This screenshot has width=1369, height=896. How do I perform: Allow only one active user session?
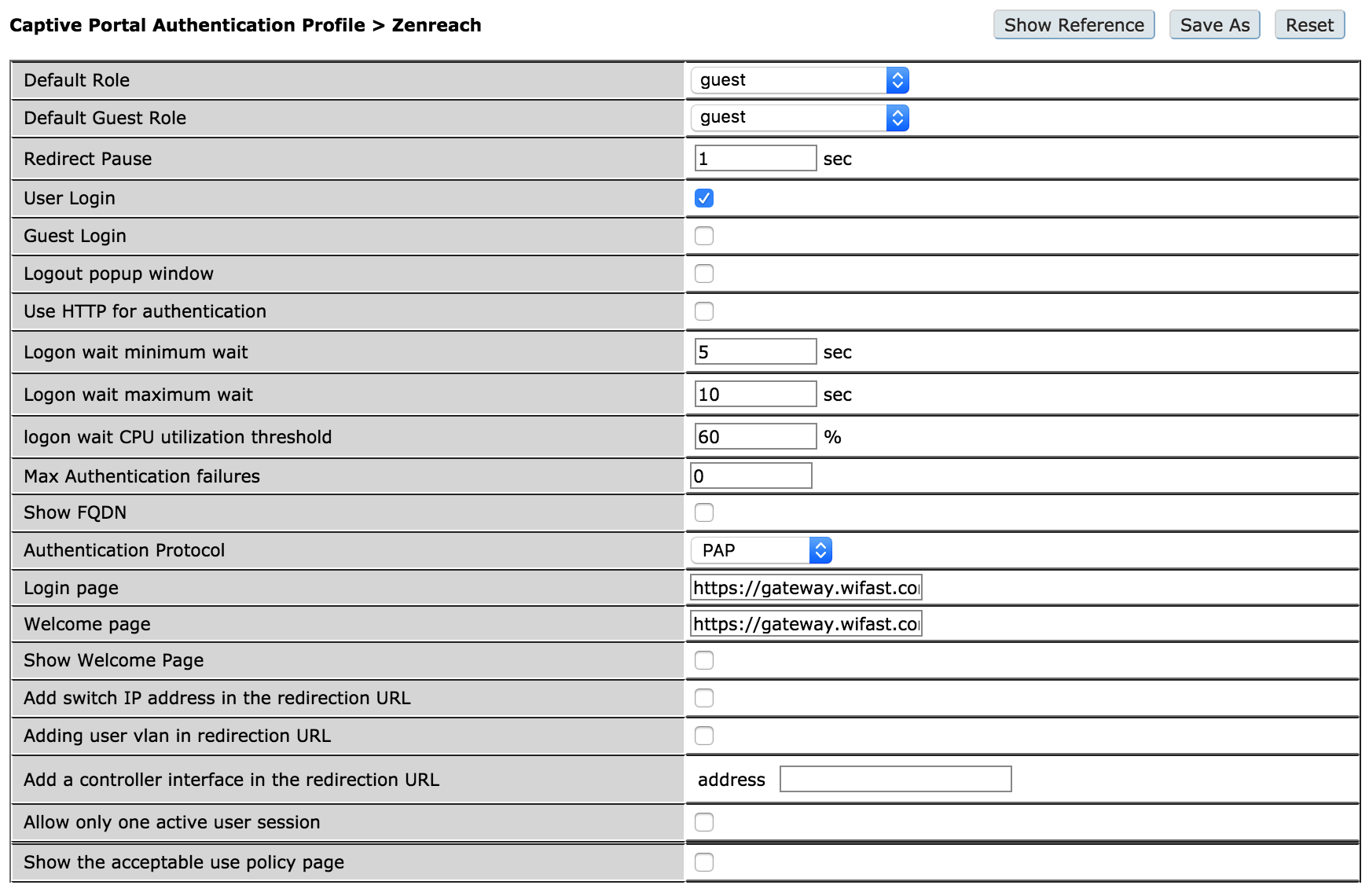[703, 821]
